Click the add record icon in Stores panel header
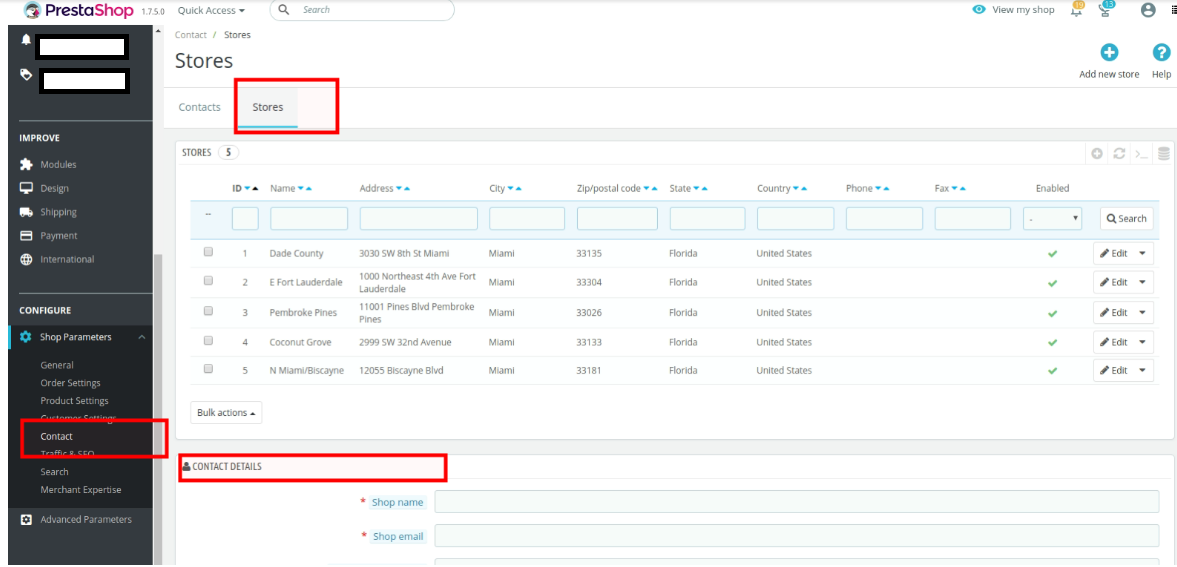 [x=1097, y=153]
